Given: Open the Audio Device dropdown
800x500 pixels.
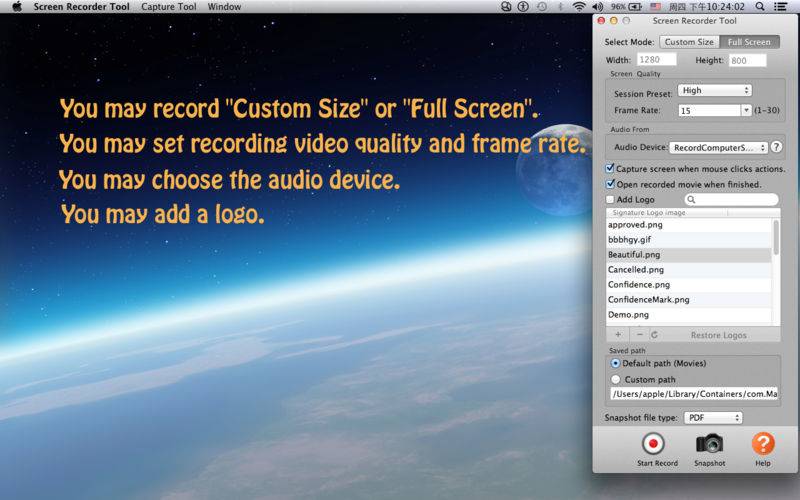Looking at the screenshot, I should click(718, 147).
